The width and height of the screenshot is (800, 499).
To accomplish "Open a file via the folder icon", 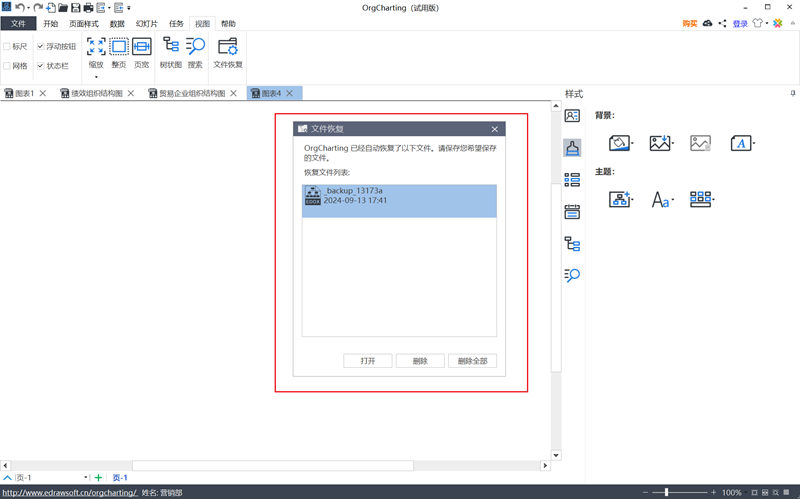I will 63,8.
